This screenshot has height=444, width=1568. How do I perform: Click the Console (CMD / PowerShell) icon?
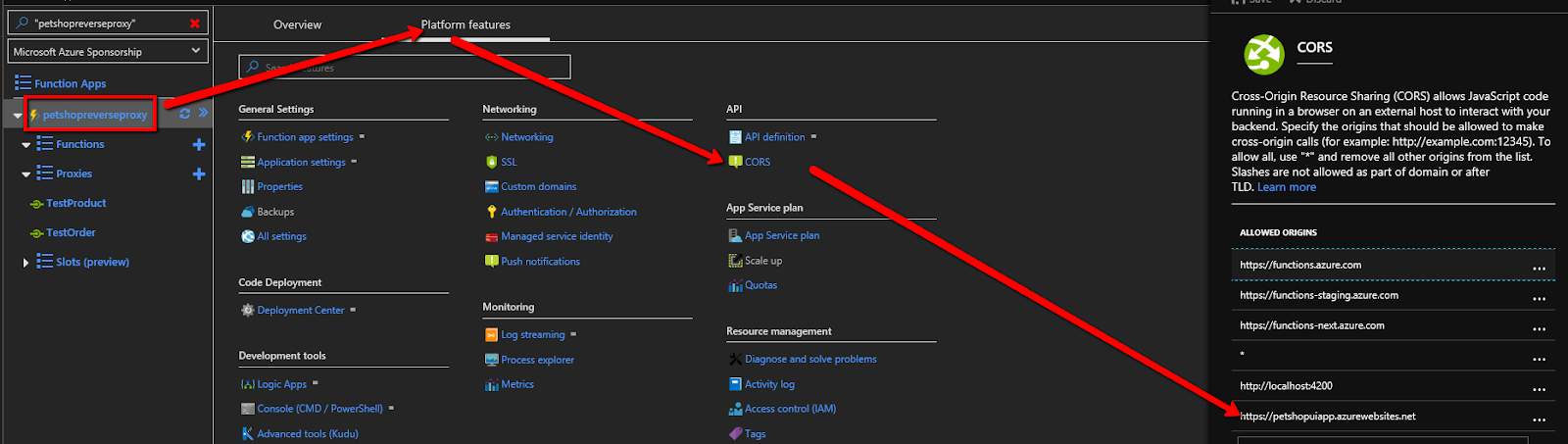pyautogui.click(x=248, y=409)
